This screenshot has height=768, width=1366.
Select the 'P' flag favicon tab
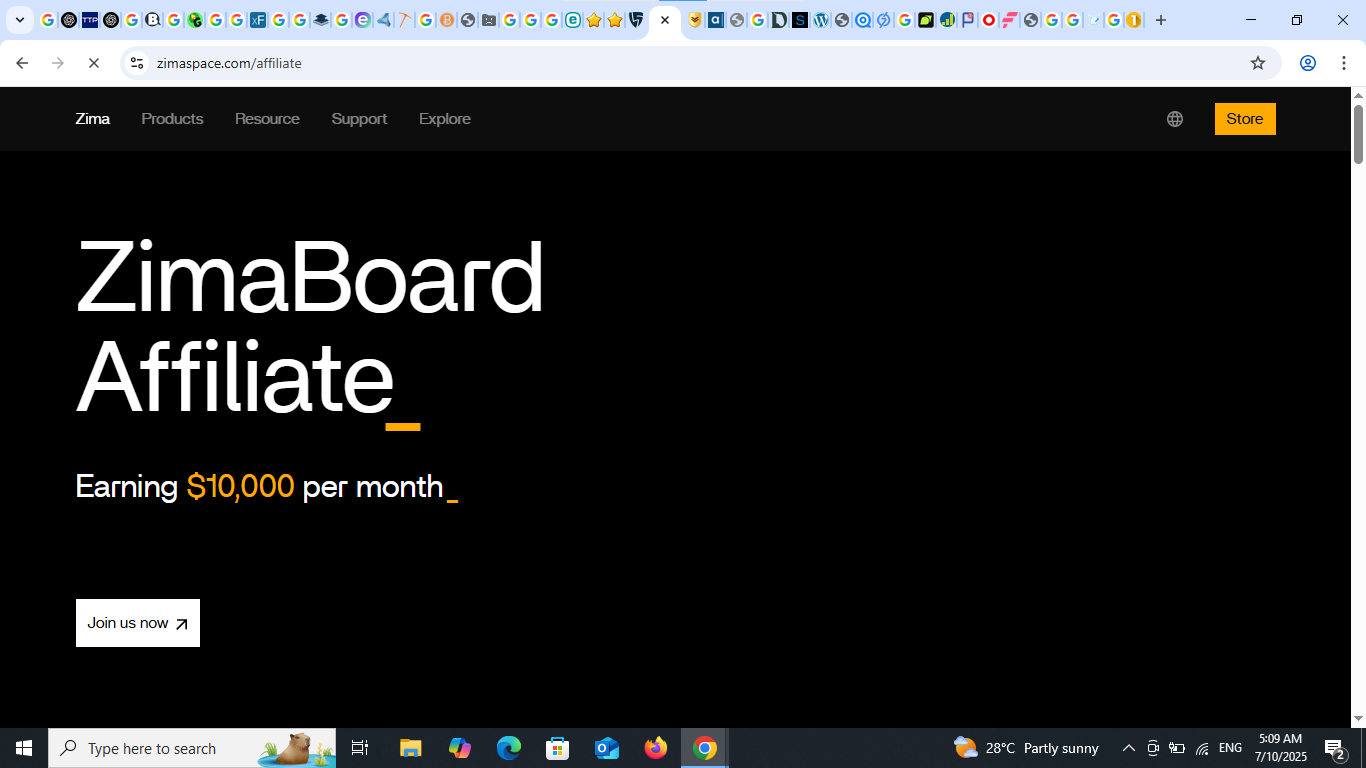[x=968, y=20]
